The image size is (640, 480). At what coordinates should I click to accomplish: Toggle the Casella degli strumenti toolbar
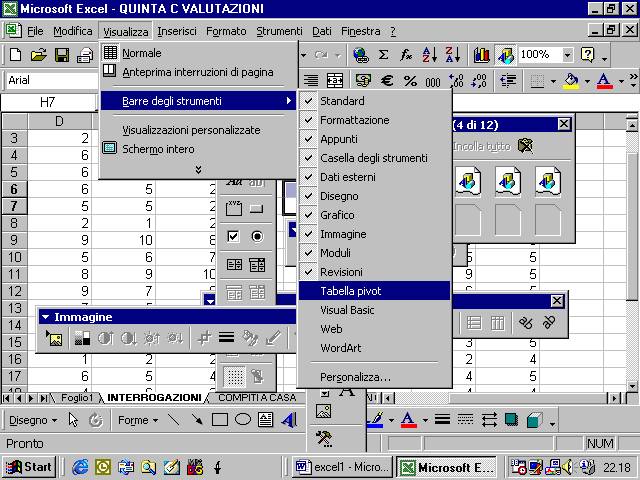[375, 158]
